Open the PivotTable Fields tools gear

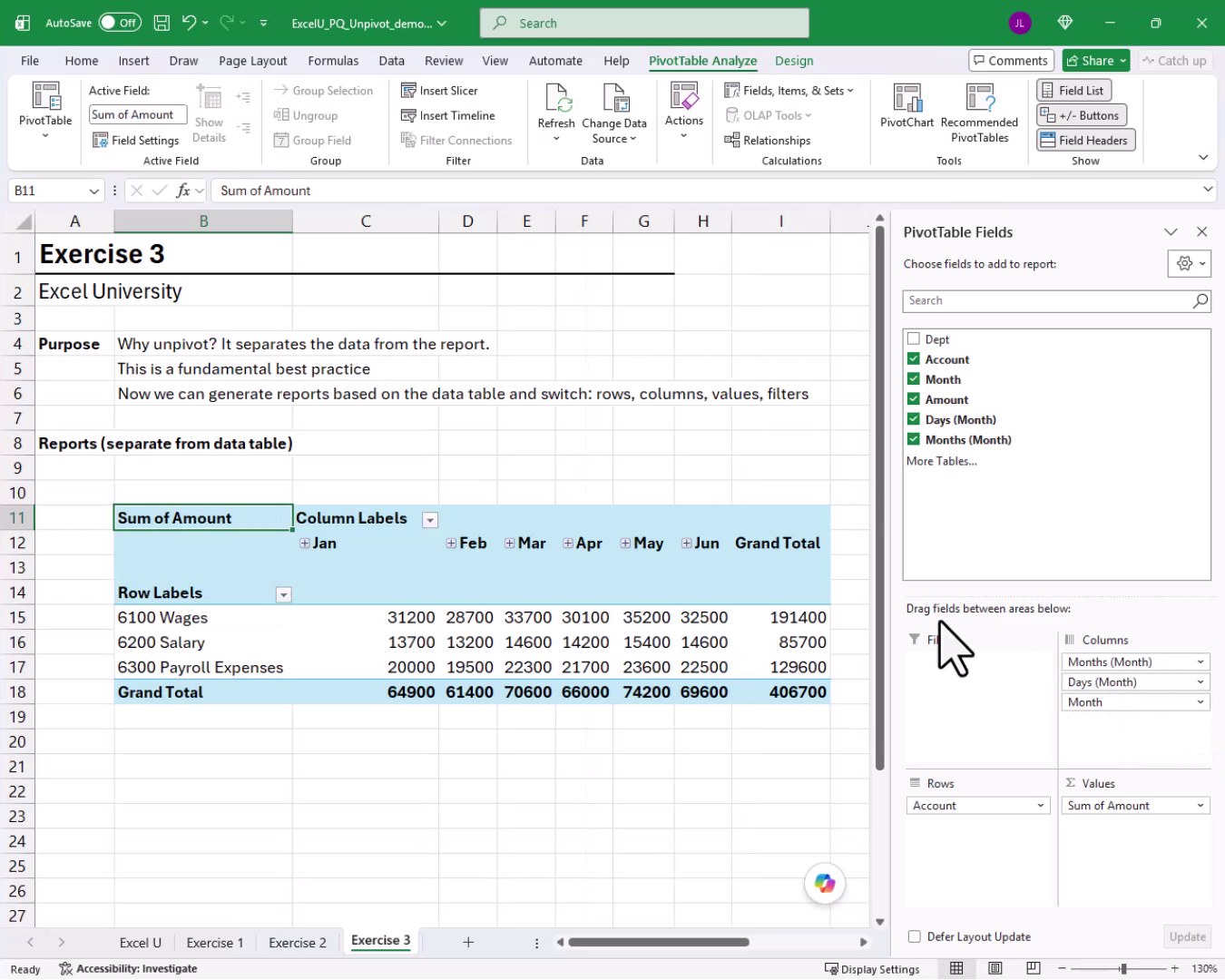point(1190,264)
